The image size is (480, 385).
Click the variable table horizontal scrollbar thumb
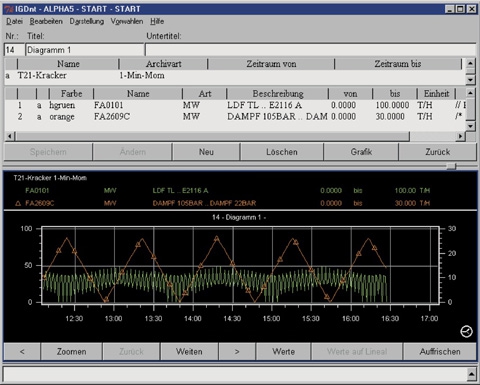[x=212, y=136]
